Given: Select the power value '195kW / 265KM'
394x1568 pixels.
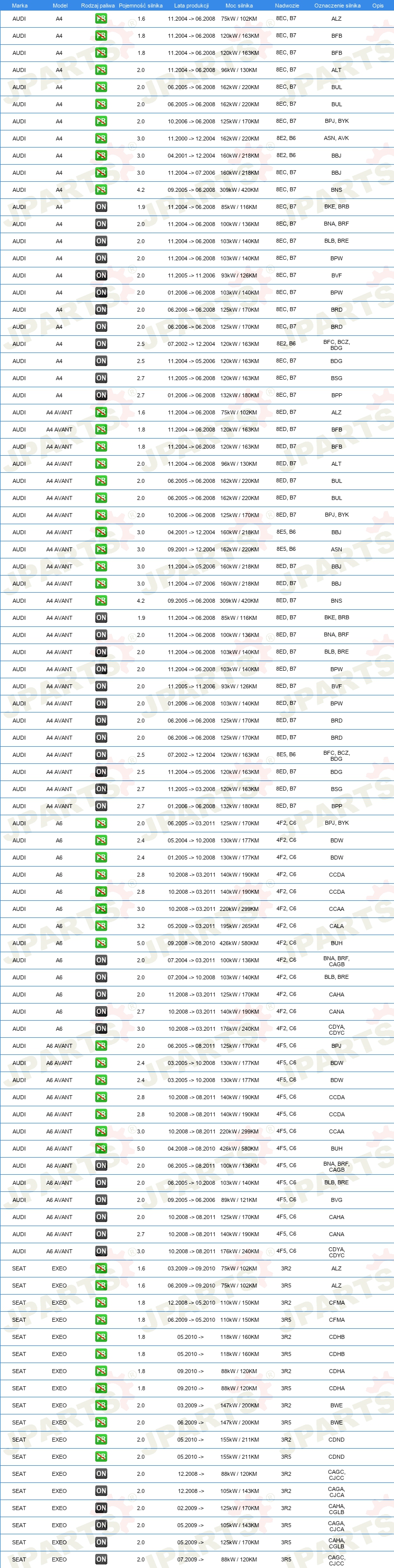Looking at the screenshot, I should tap(239, 926).
